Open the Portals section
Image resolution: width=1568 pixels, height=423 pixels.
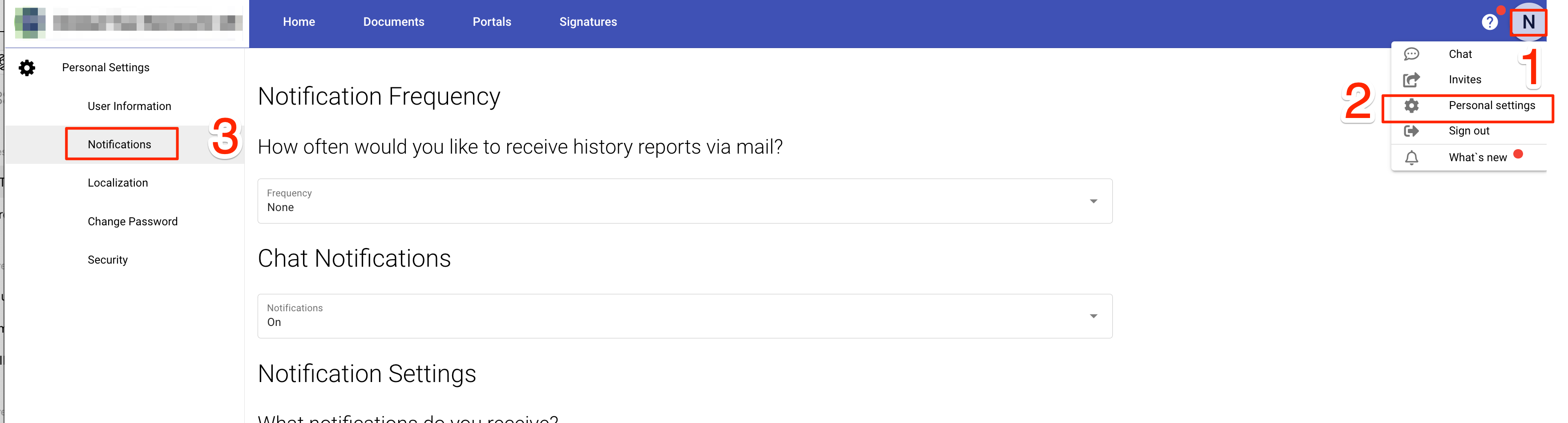point(492,21)
